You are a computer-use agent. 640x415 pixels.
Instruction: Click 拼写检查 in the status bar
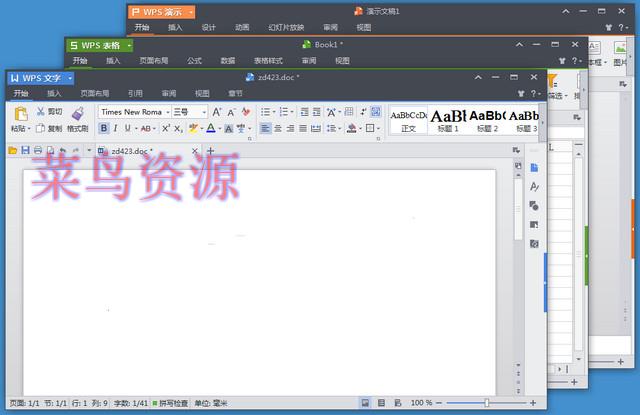[171, 403]
